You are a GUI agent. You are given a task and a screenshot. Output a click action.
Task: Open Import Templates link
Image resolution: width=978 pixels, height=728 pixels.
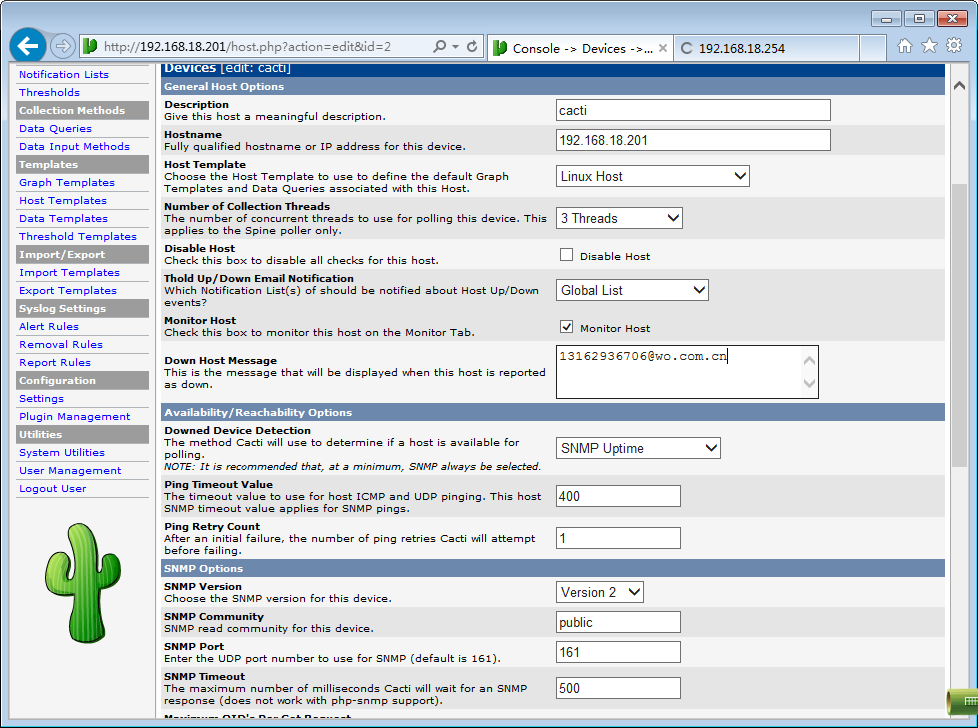click(69, 273)
